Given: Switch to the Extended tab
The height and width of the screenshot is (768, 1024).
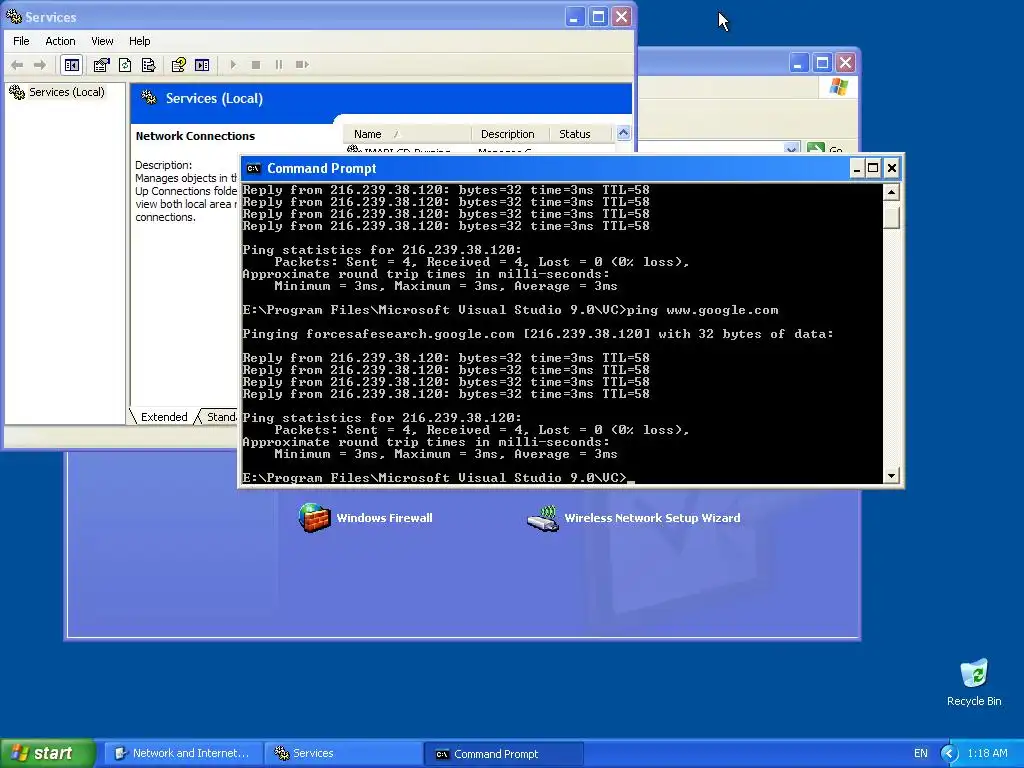Looking at the screenshot, I should point(163,417).
